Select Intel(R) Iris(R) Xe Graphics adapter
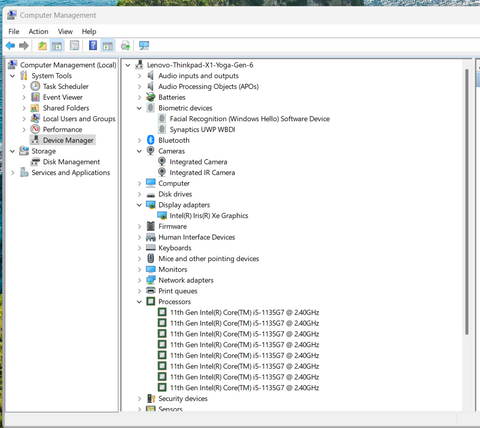Screen dimensions: 480x428 click(x=209, y=215)
